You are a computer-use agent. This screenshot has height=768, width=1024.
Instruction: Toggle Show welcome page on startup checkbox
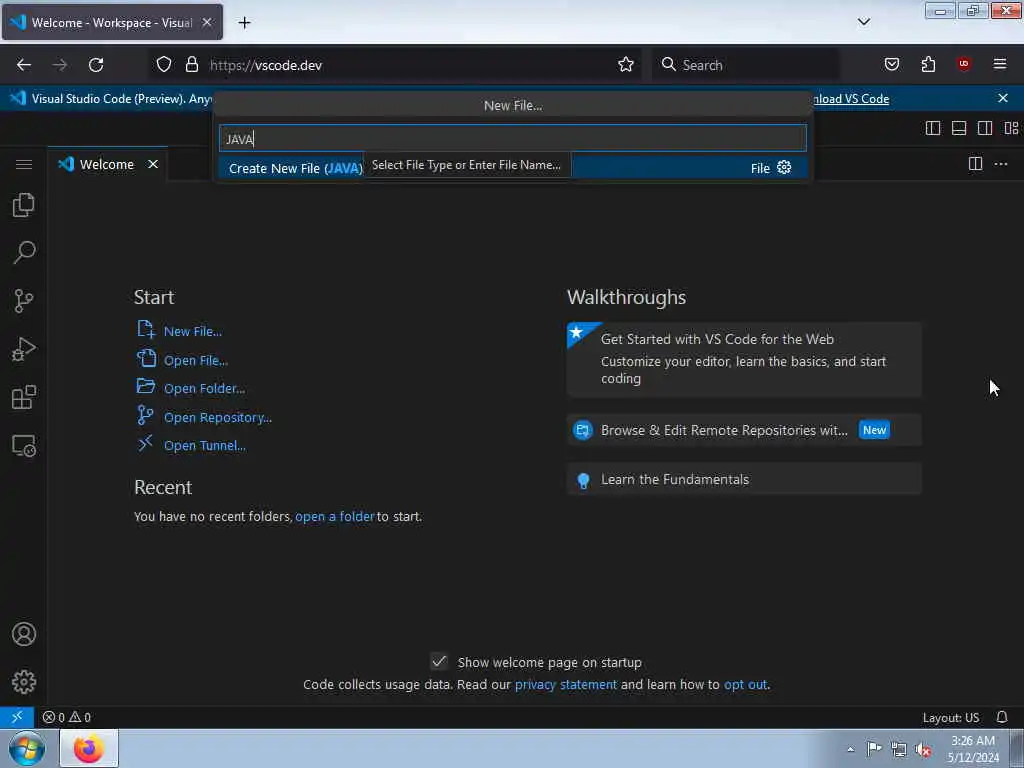point(439,662)
